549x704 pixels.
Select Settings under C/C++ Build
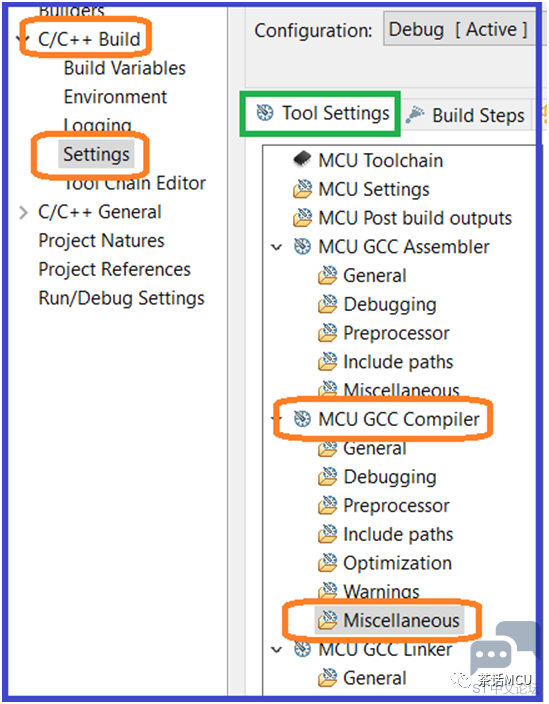click(x=96, y=154)
